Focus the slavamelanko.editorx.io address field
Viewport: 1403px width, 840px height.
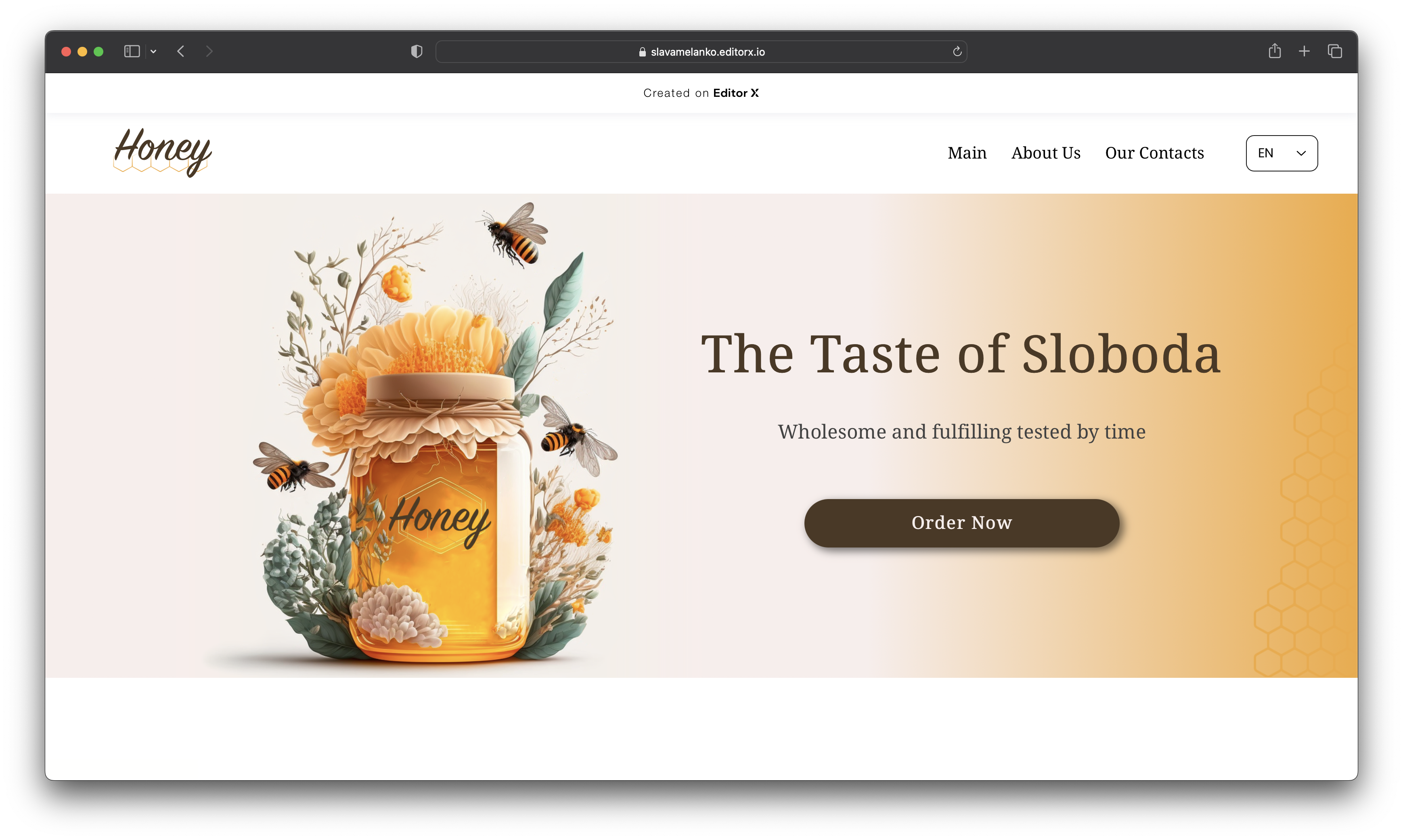[x=701, y=52]
